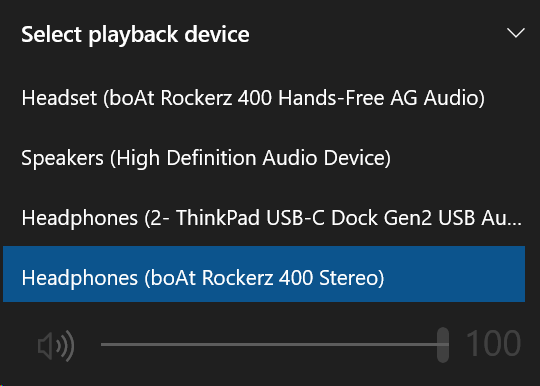Toggle mute with the volume speaker icon
Screen dimensions: 540x386
[x=56, y=345]
